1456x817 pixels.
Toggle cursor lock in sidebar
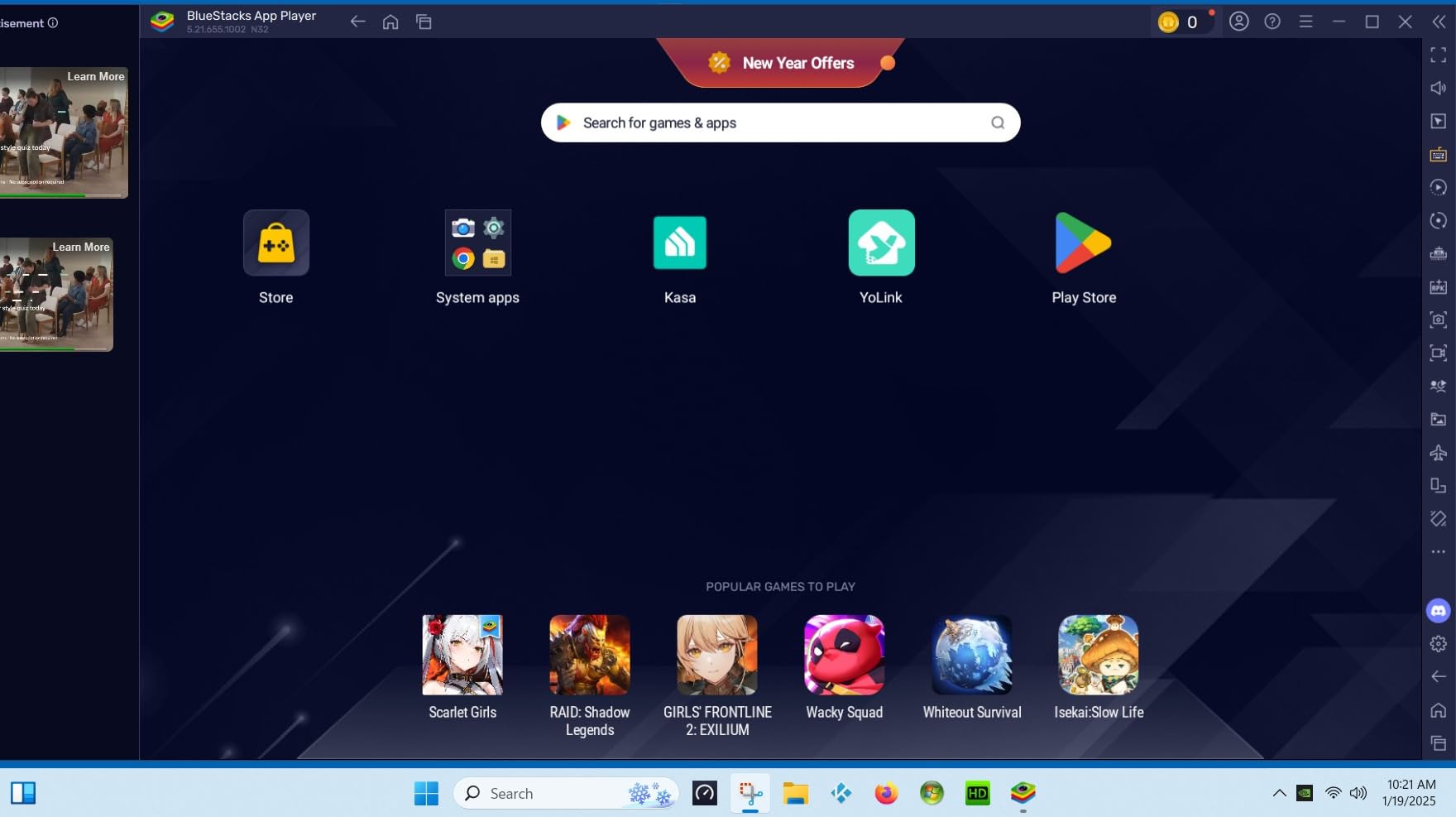point(1439,121)
